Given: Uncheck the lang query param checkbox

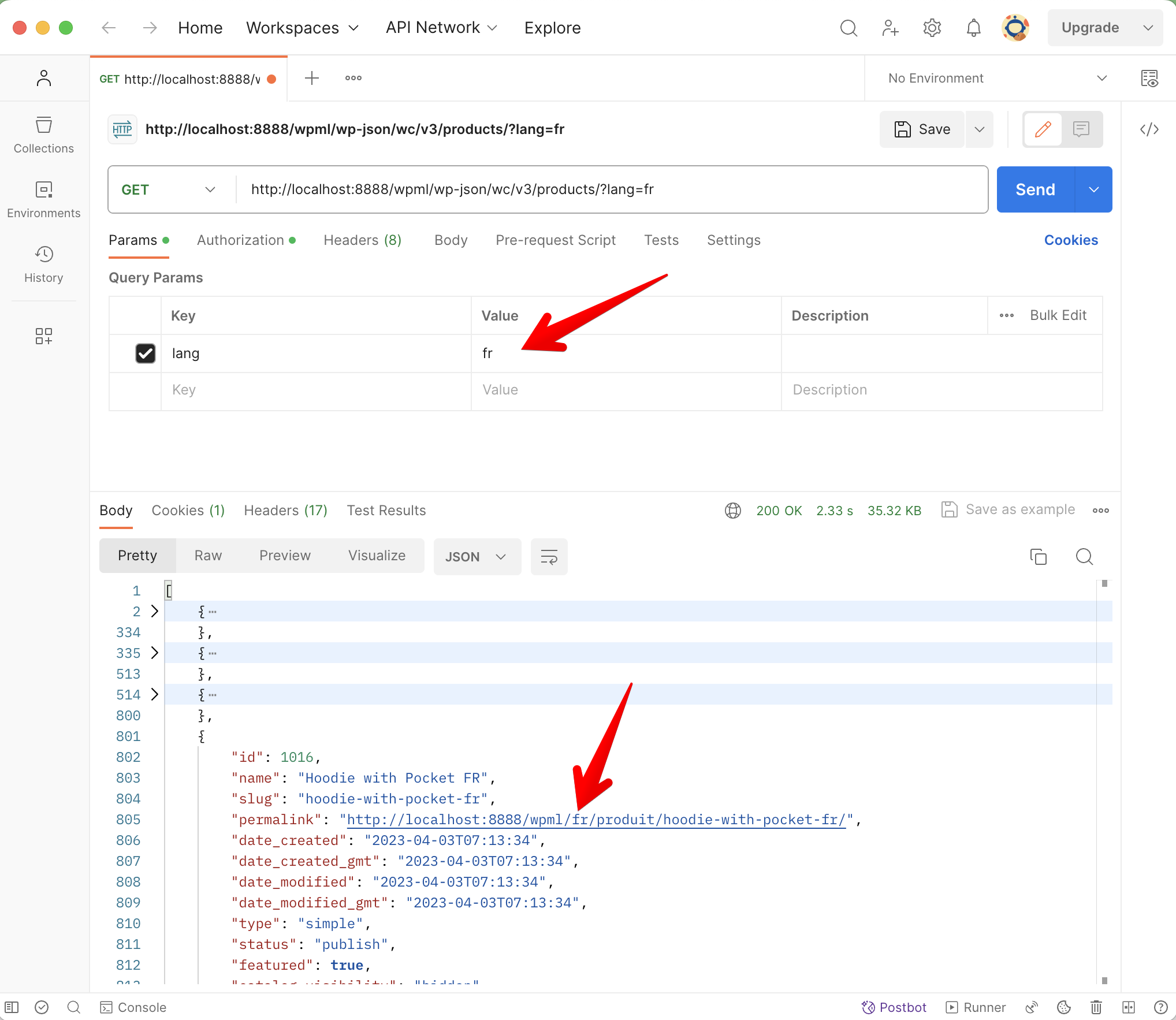Looking at the screenshot, I should click(146, 353).
